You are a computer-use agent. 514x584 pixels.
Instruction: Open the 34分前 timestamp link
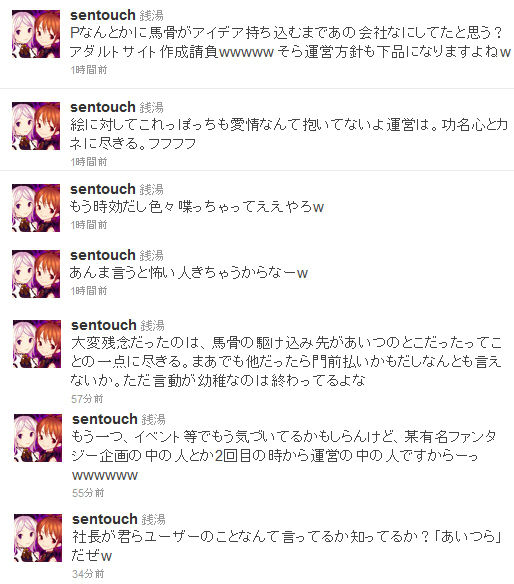pos(88,574)
